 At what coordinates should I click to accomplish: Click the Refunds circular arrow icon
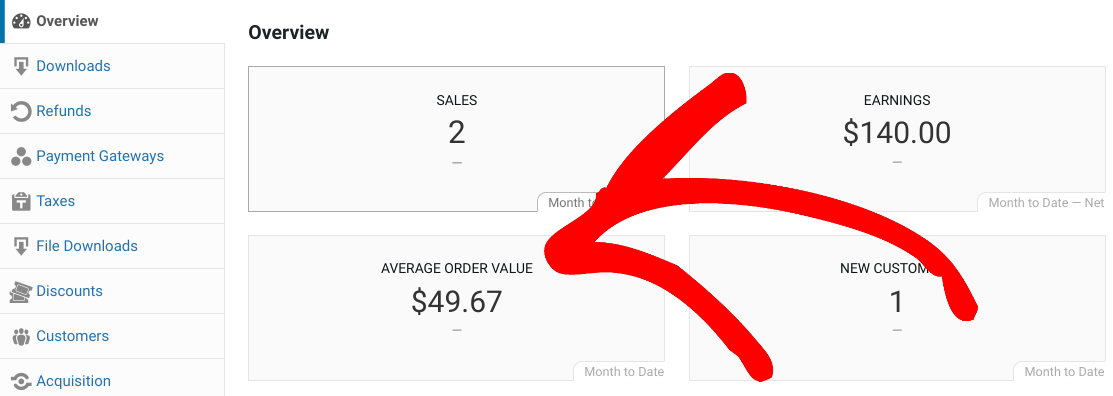pyautogui.click(x=21, y=111)
